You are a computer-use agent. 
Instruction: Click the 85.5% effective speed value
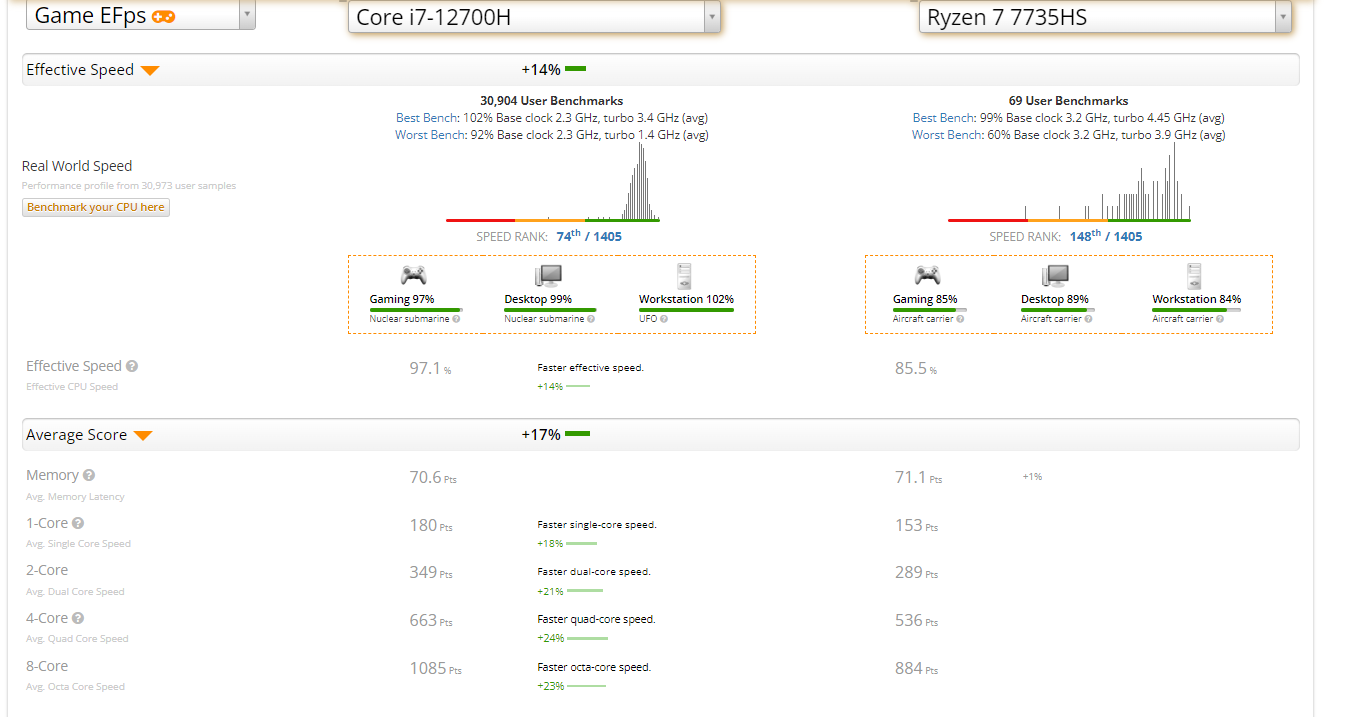(x=916, y=369)
